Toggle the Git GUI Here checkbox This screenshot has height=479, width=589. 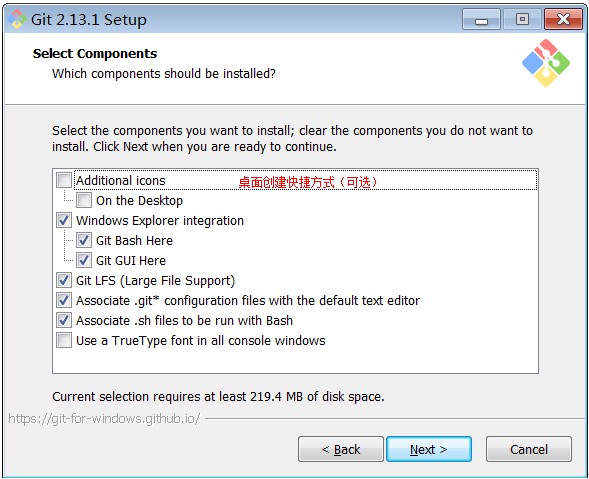pyautogui.click(x=84, y=260)
